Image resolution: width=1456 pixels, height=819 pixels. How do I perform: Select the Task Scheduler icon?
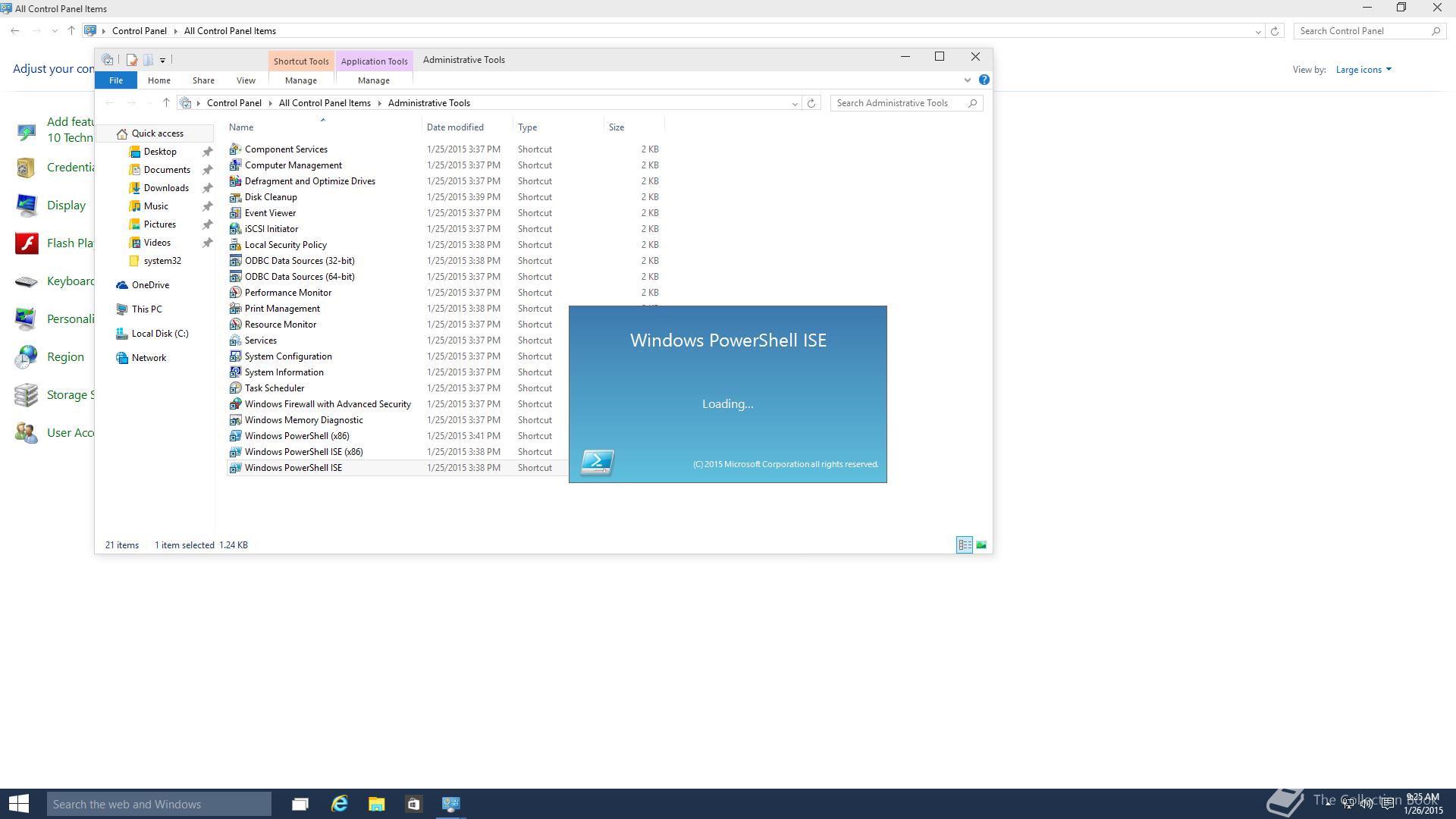tap(235, 388)
